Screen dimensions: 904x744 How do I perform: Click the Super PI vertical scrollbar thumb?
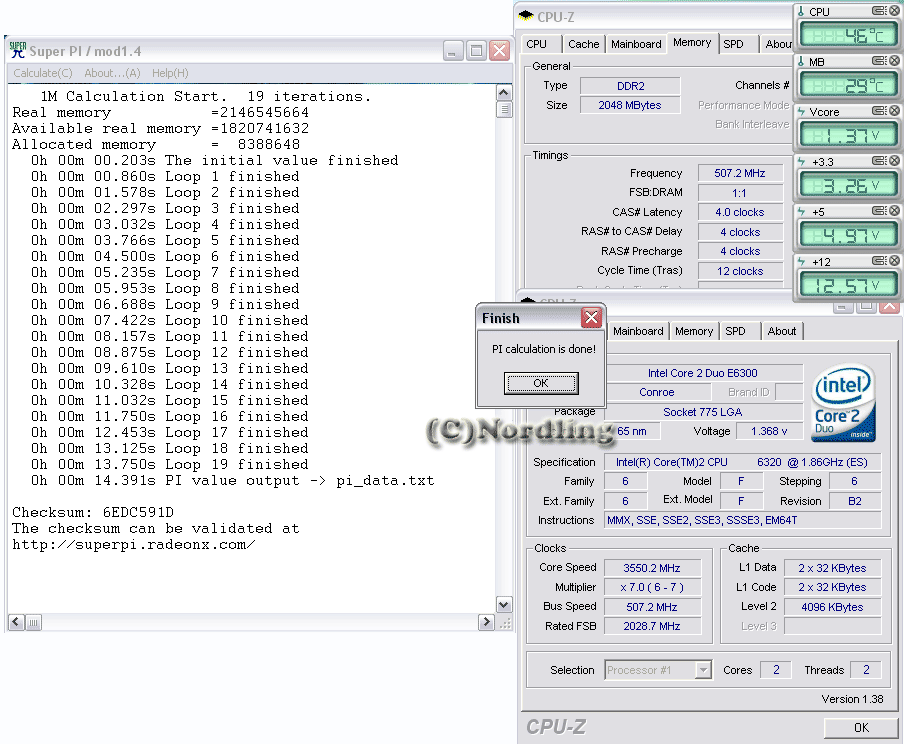(503, 109)
